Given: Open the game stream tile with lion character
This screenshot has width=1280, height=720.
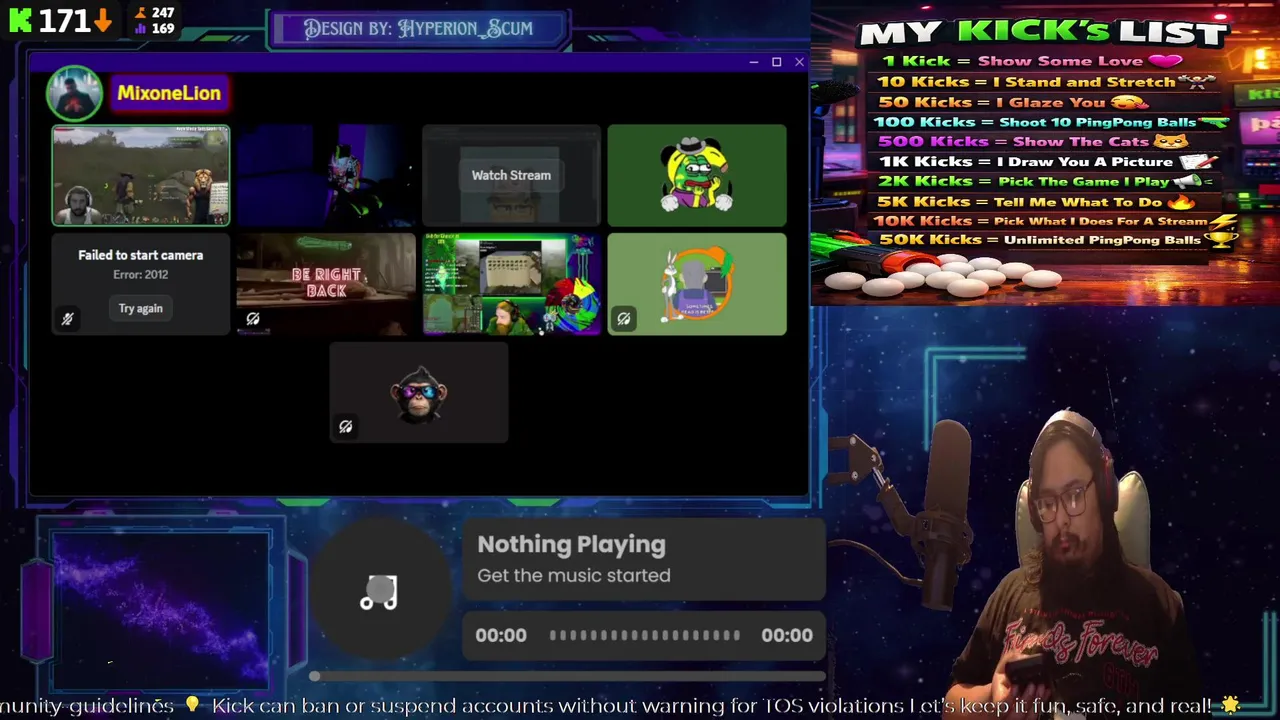Looking at the screenshot, I should (141, 175).
